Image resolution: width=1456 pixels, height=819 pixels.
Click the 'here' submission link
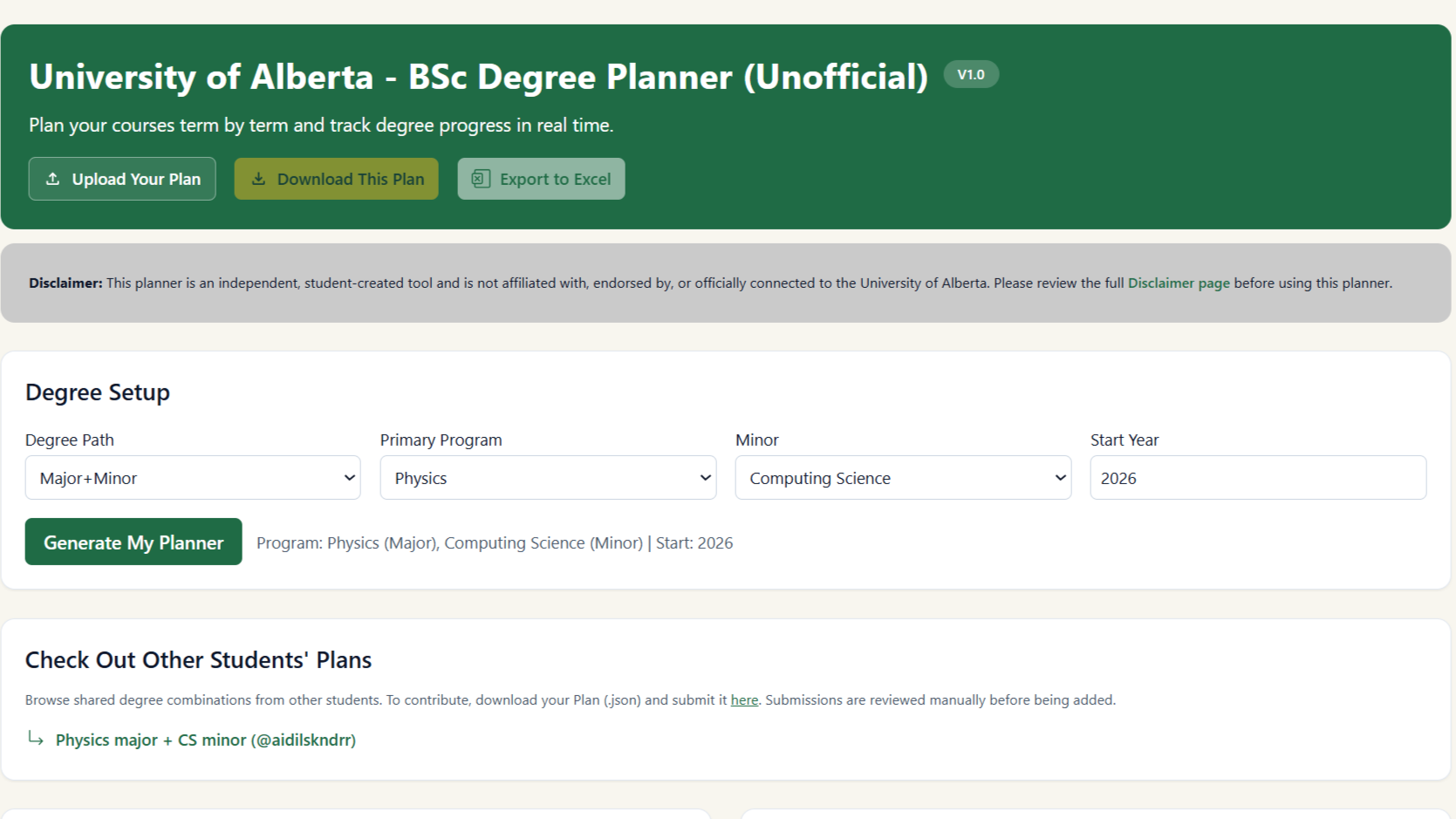pyautogui.click(x=743, y=700)
